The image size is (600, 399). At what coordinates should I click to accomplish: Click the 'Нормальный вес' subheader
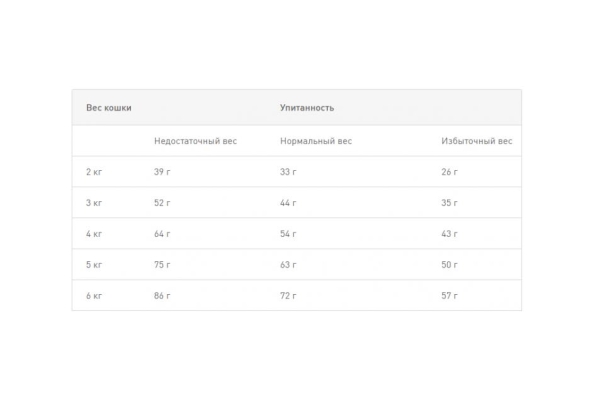coord(316,141)
